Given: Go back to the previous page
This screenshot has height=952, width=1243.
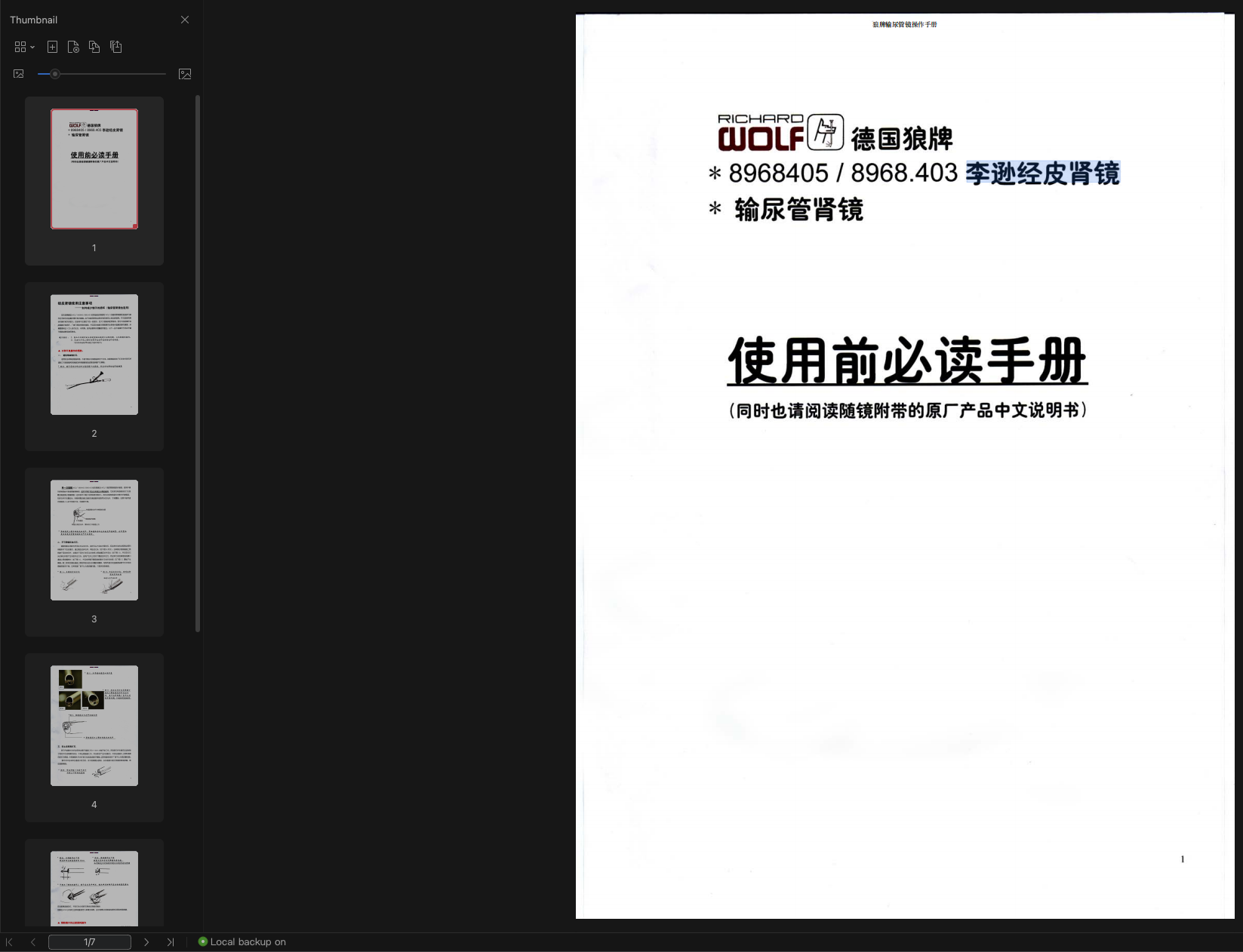Looking at the screenshot, I should (x=32, y=941).
